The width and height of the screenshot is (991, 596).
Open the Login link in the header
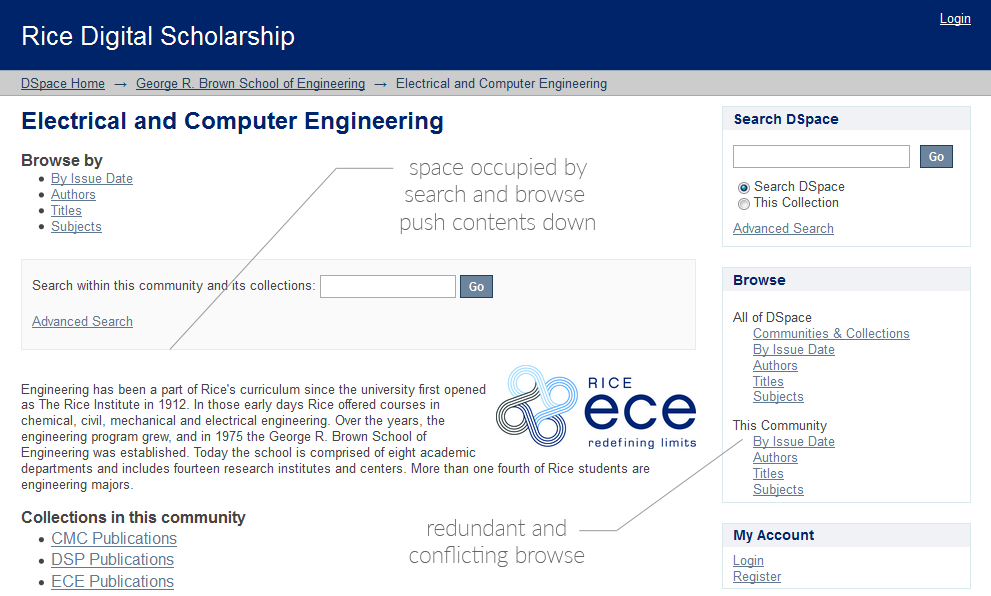click(955, 18)
